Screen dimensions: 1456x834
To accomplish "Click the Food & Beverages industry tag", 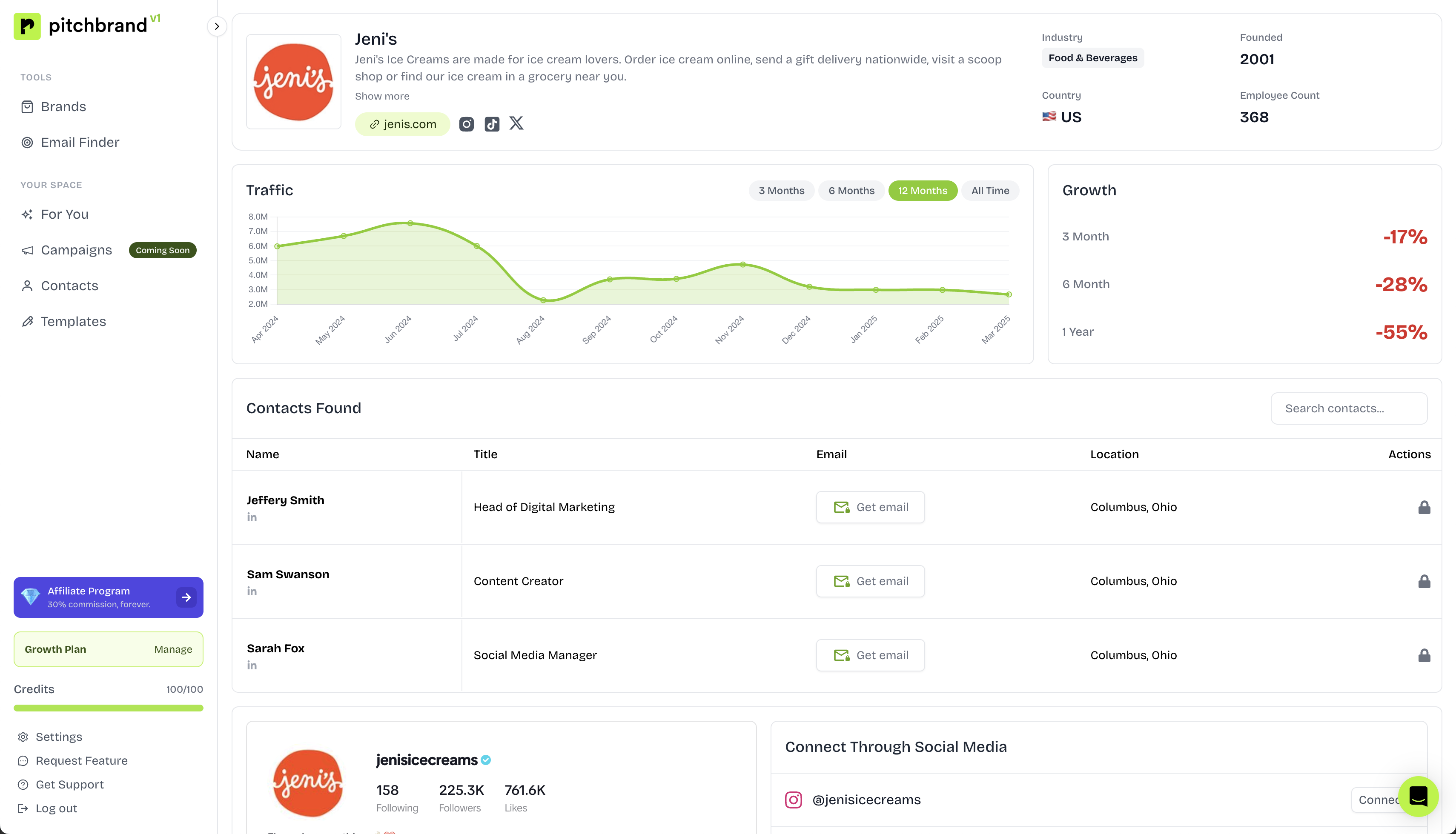I will pyautogui.click(x=1093, y=58).
